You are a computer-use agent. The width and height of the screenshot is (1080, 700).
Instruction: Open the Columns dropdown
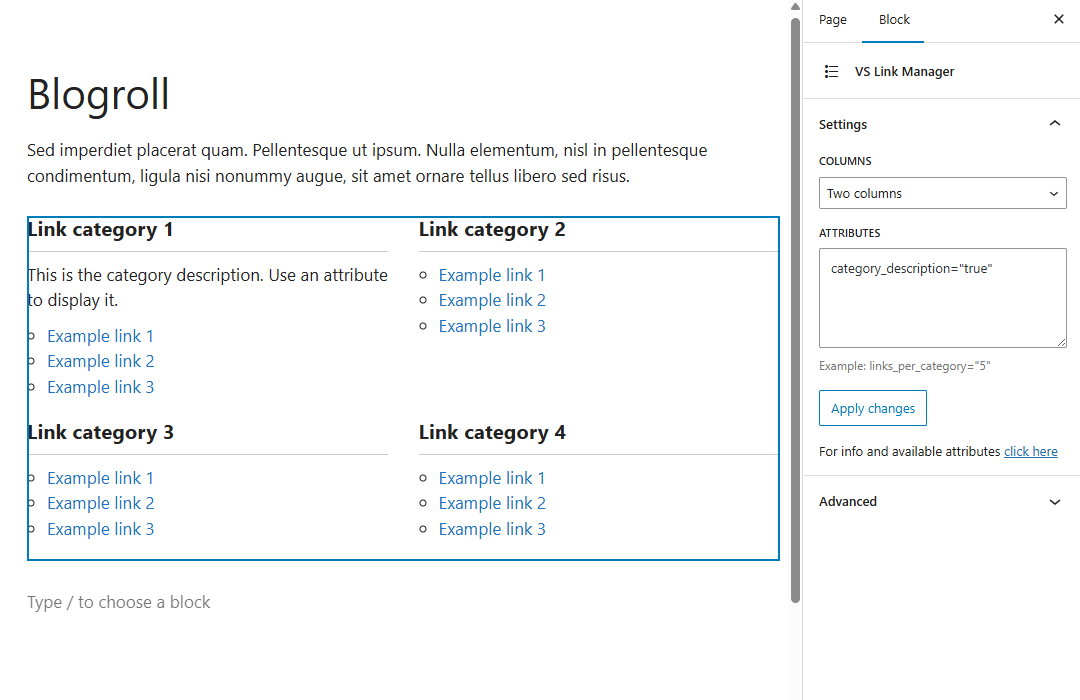point(942,193)
